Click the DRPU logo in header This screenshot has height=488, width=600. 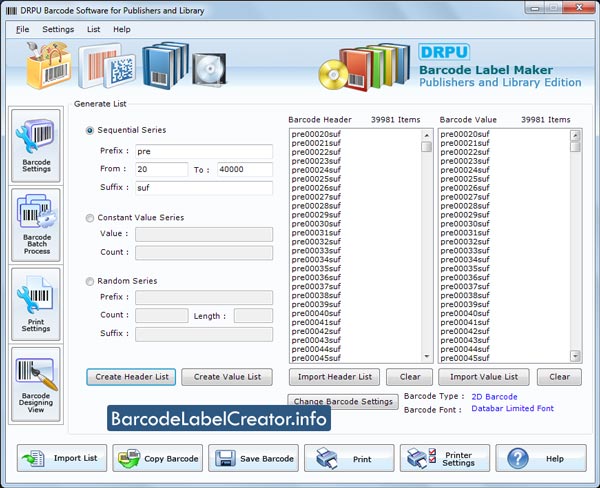point(444,52)
